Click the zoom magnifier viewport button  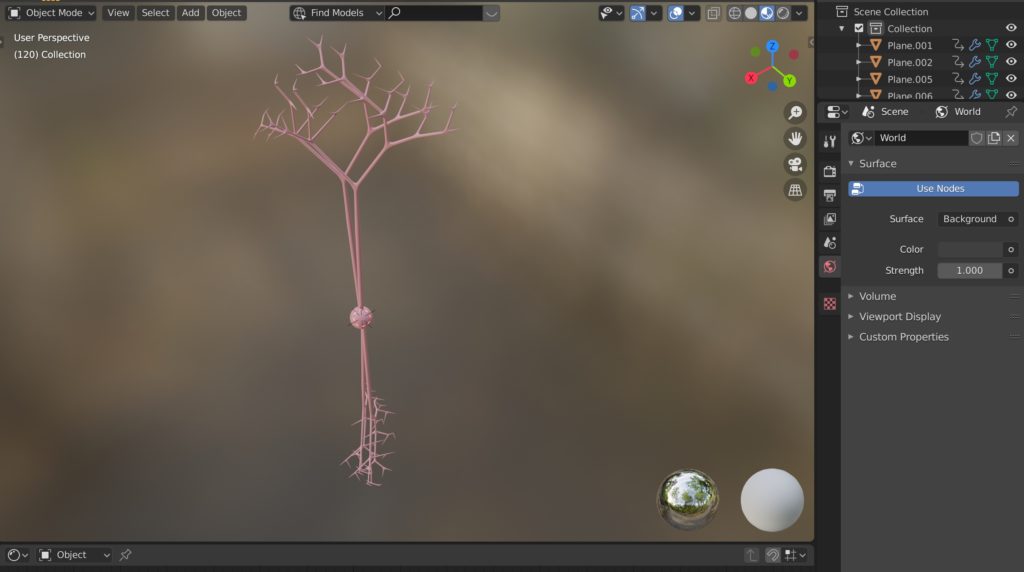(795, 113)
